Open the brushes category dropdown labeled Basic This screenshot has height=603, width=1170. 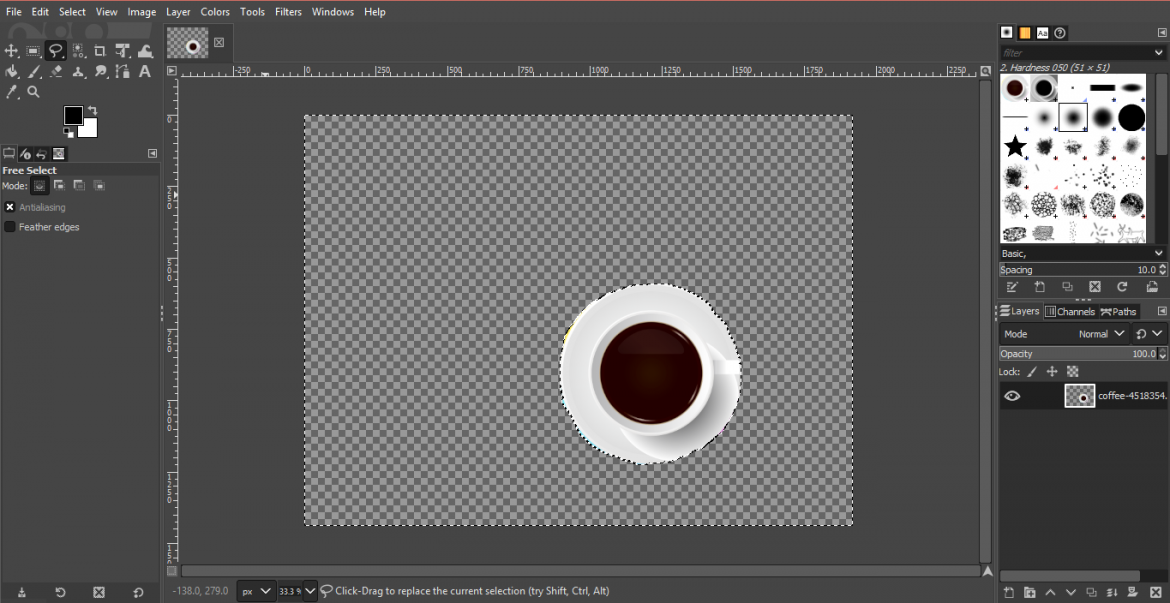pos(1080,253)
